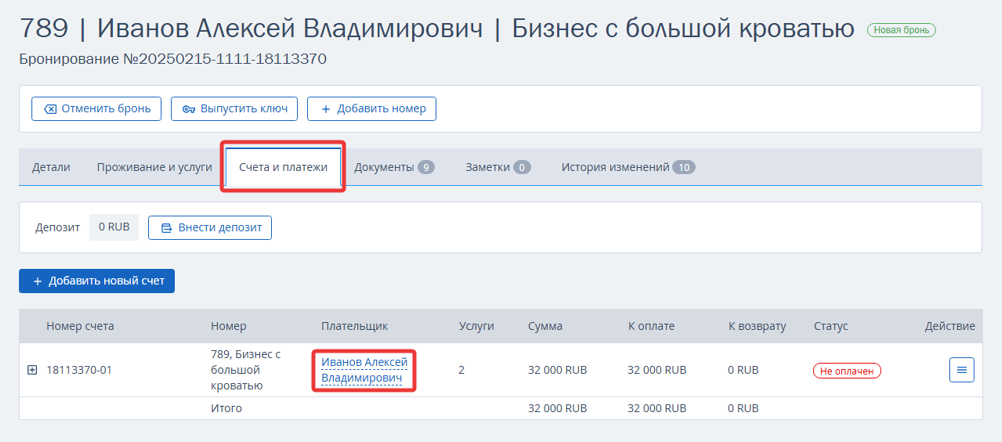Click the count badge 9 on Документы

coord(426,167)
